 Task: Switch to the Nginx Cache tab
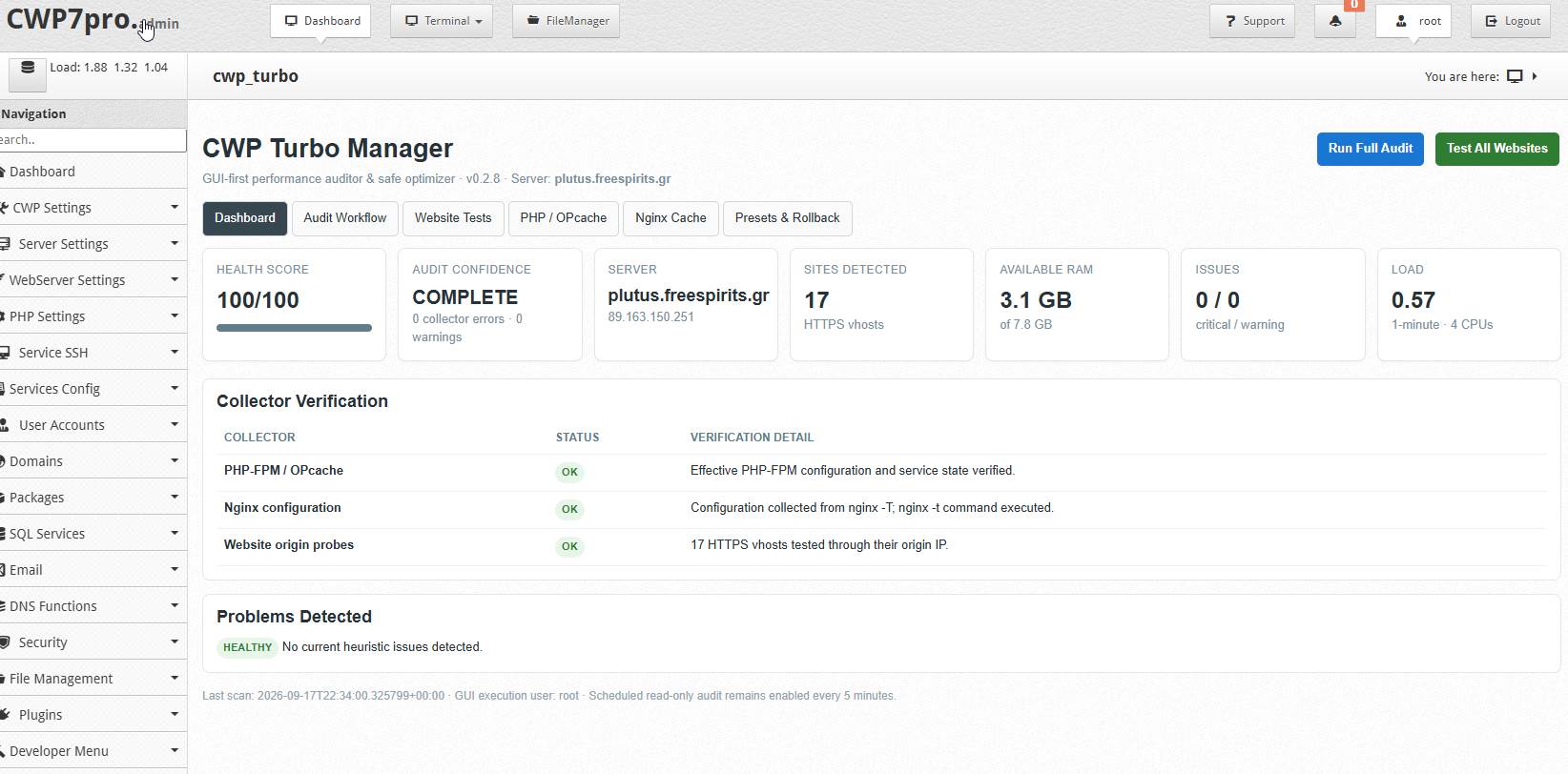coord(671,218)
